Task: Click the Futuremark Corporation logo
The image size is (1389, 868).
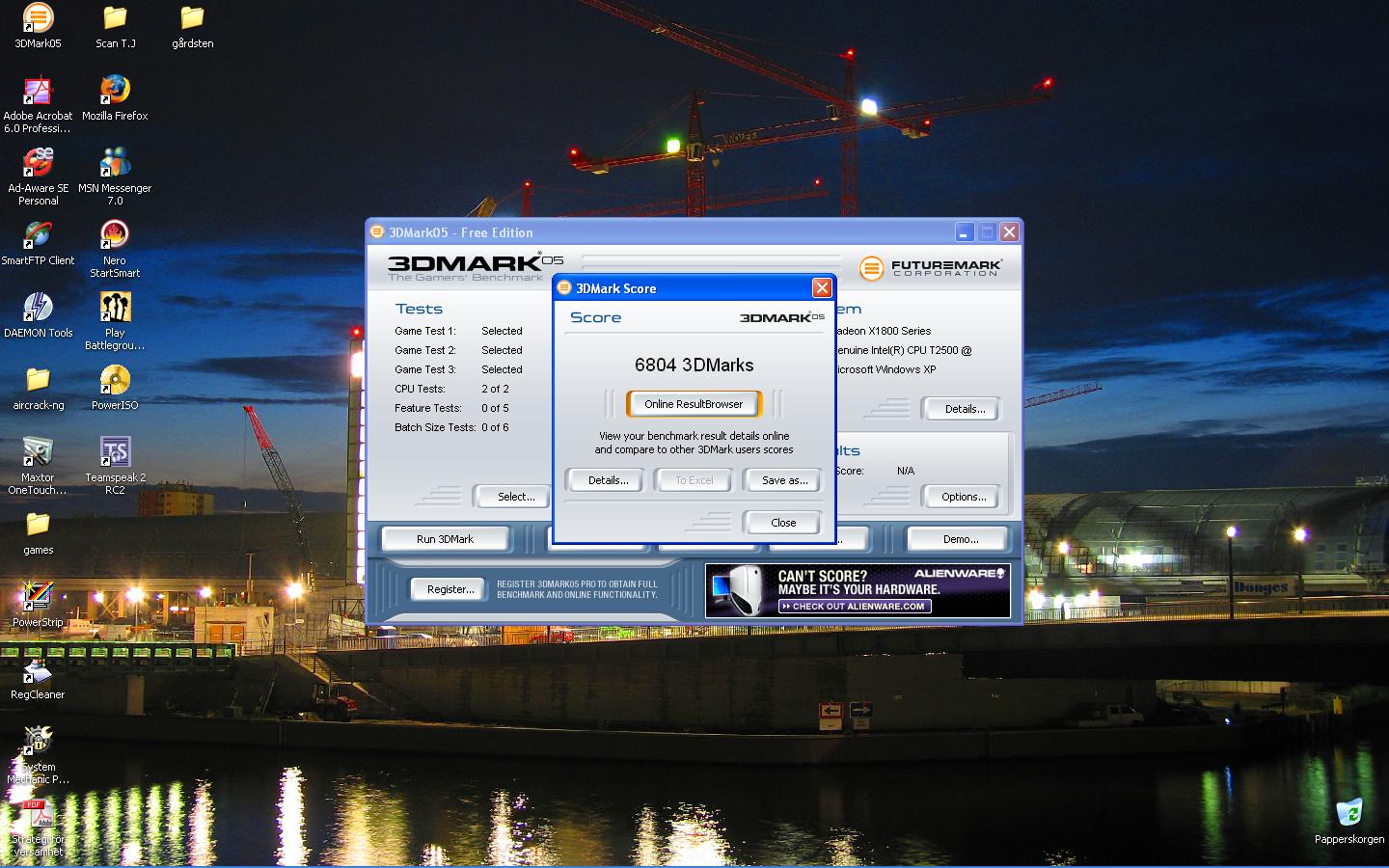Action: point(931,267)
